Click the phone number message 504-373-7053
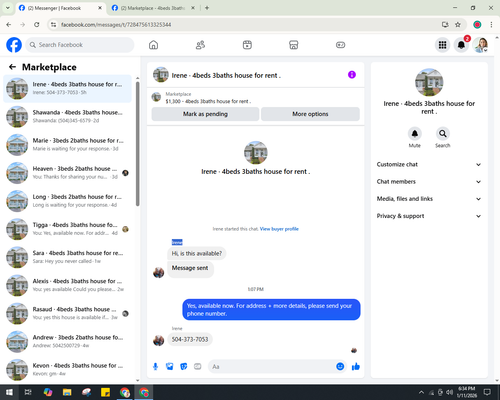This screenshot has width=500, height=400. coord(190,339)
